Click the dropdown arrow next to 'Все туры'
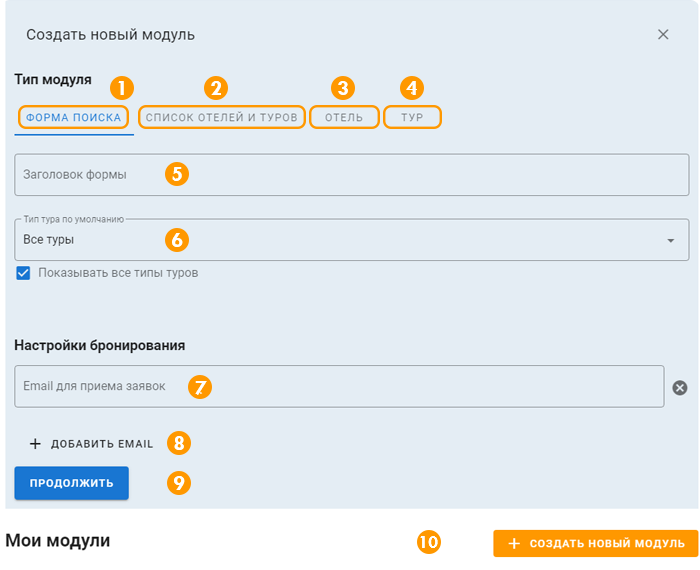The height and width of the screenshot is (570, 700). [671, 240]
